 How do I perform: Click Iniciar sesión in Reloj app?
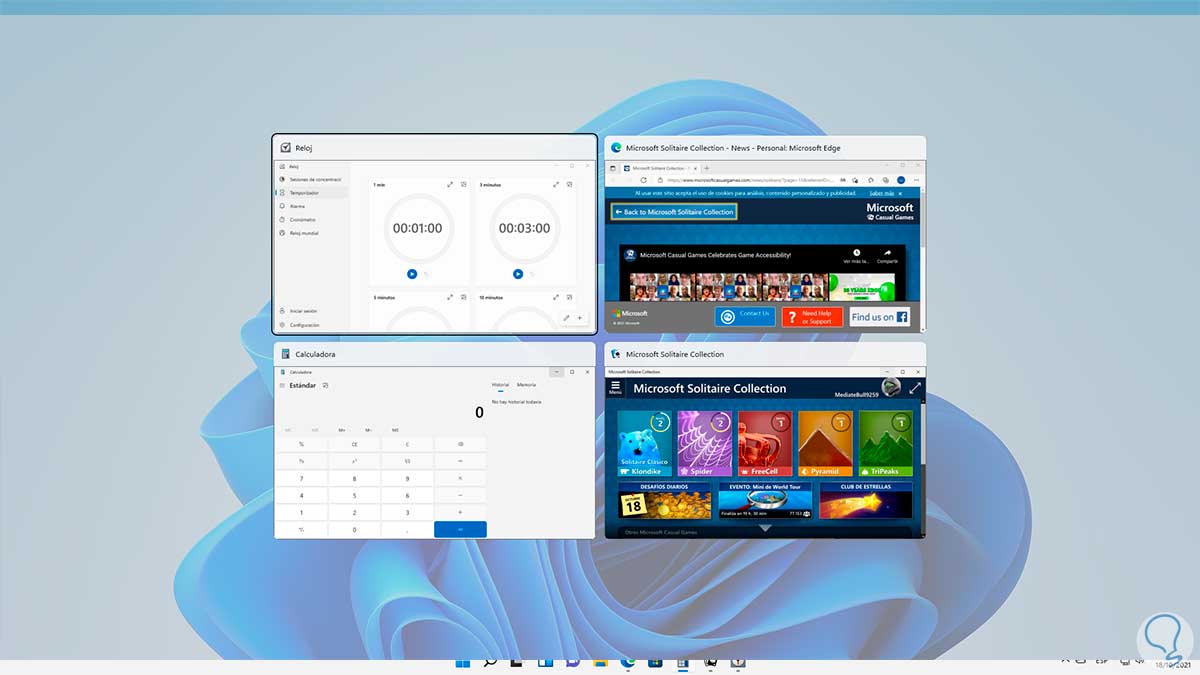pos(312,311)
